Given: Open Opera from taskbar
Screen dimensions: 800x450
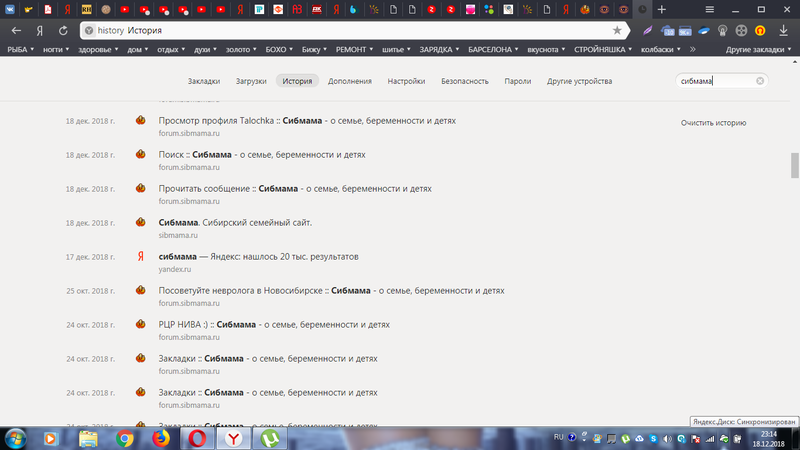Looking at the screenshot, I should point(197,438).
